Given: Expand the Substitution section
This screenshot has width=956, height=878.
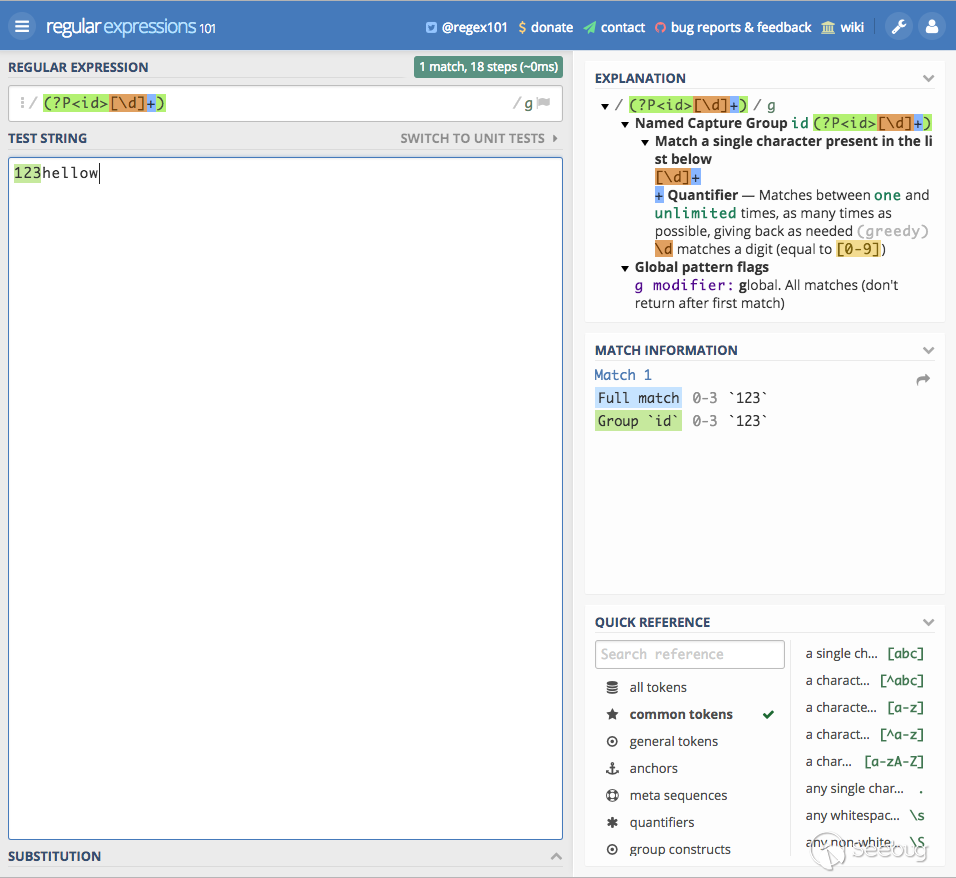Looking at the screenshot, I should 556,856.
